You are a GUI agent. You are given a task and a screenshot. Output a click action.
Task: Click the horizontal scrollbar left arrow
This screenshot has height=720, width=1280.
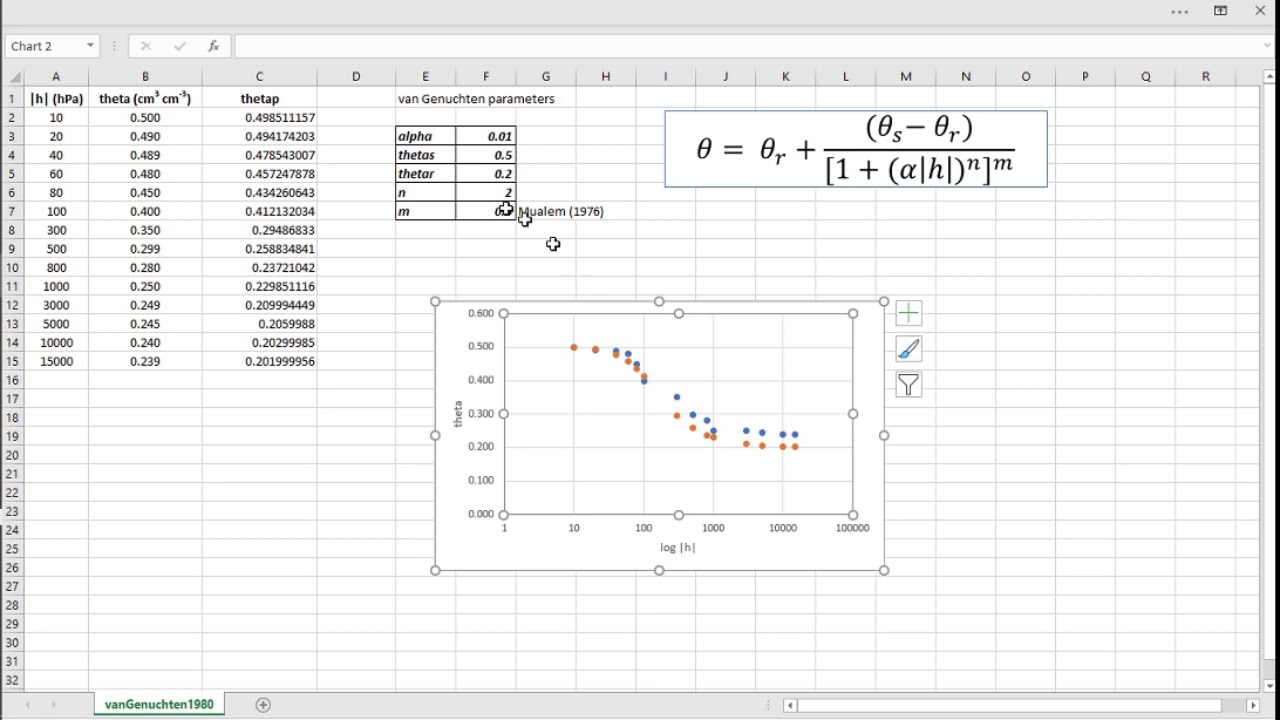coord(790,705)
